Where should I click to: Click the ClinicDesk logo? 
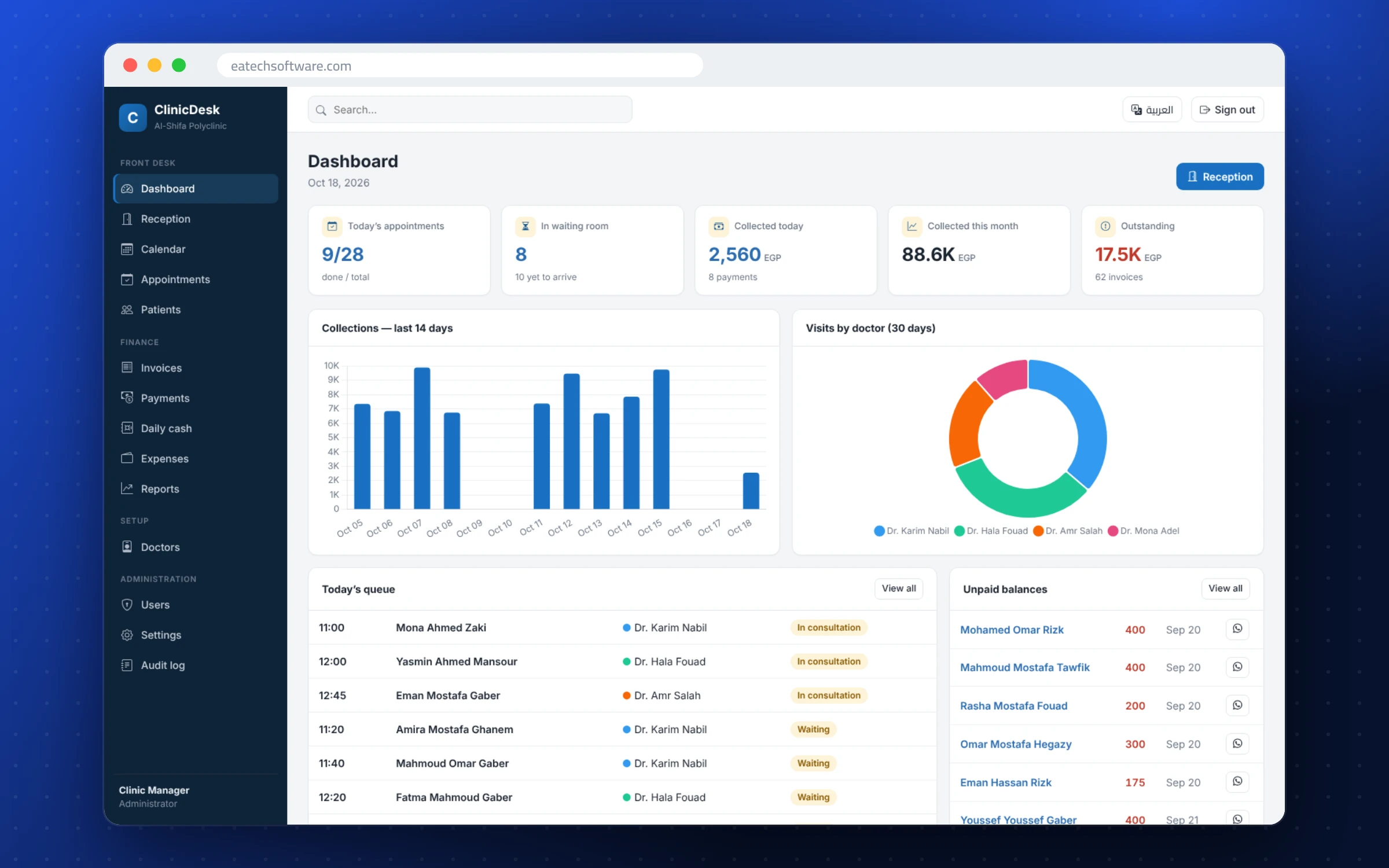pyautogui.click(x=133, y=117)
